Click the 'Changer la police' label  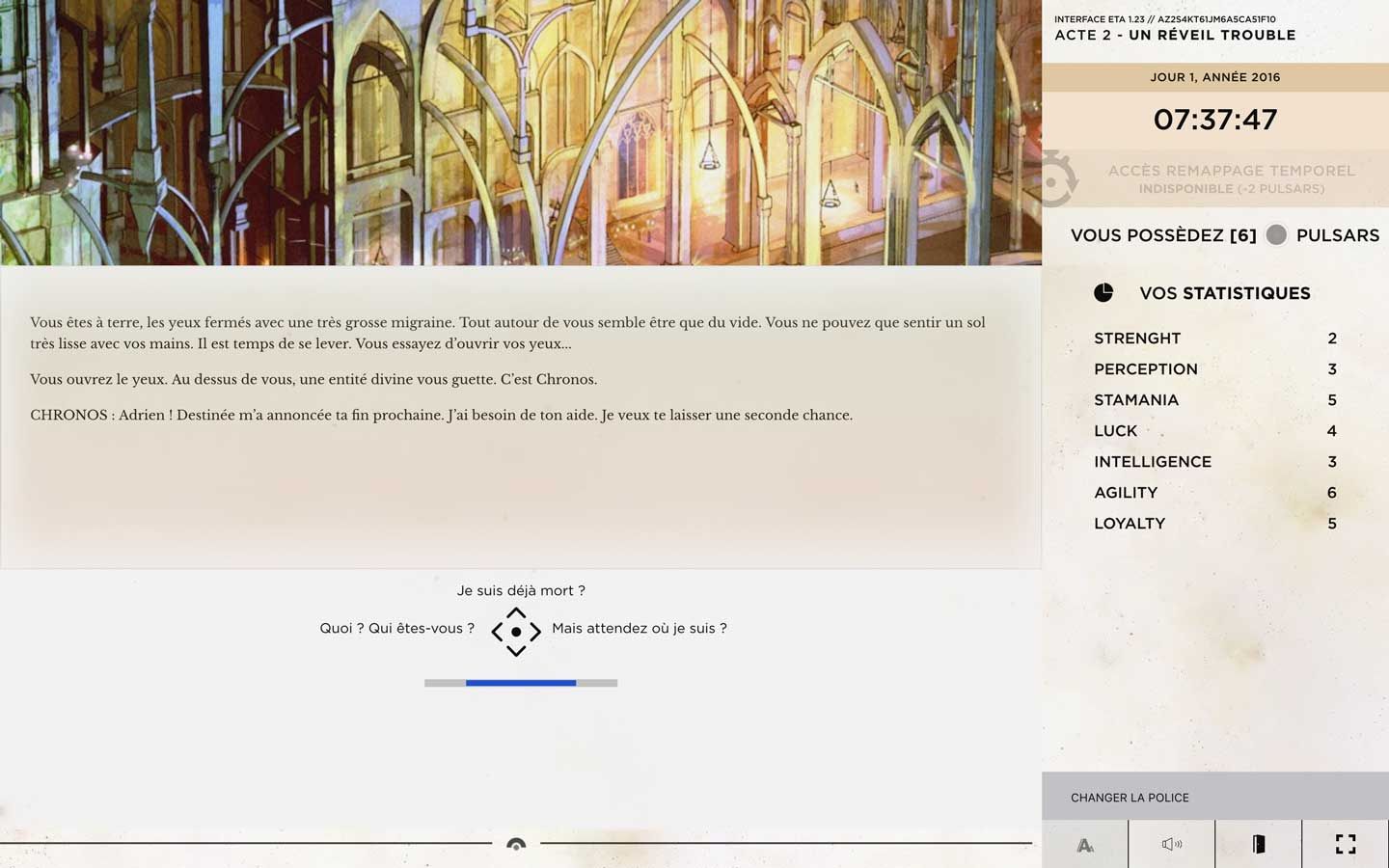click(x=1130, y=798)
